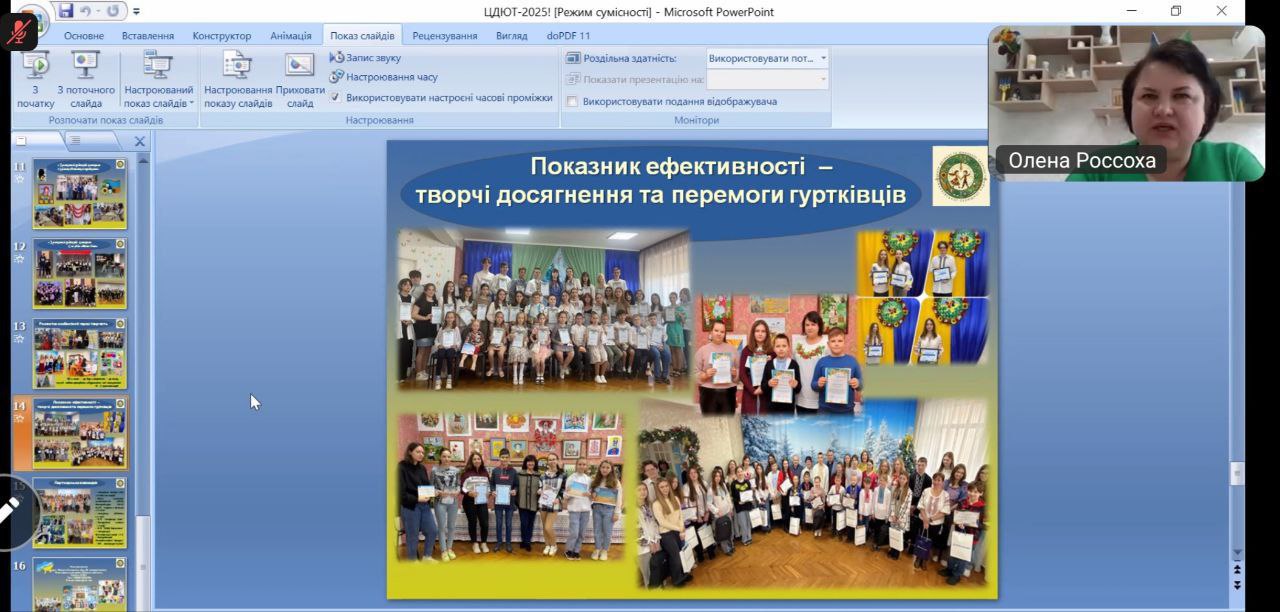Click the Undo arrow in quick access toolbar

pos(88,11)
